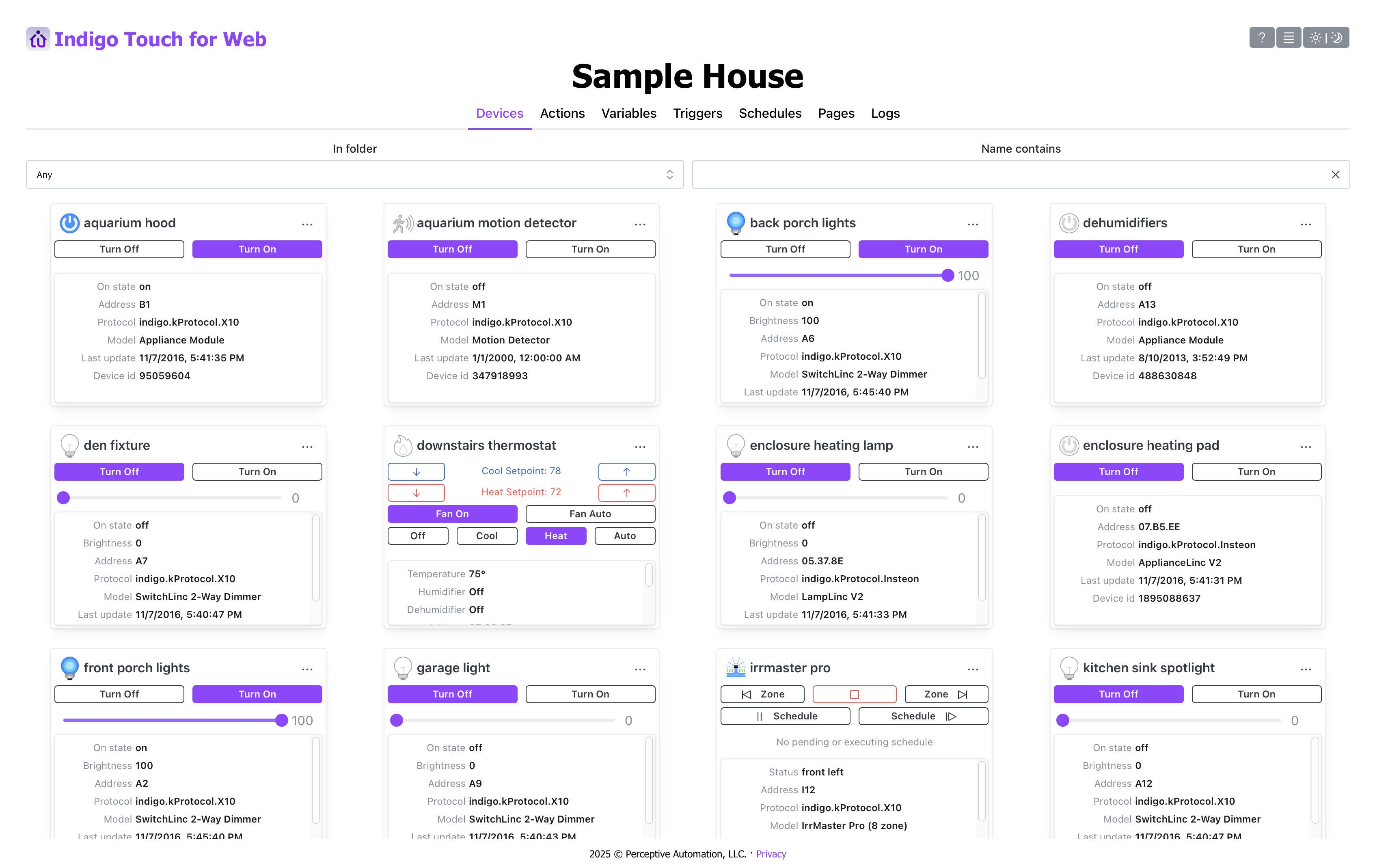Advance to next irrigation zone
Viewport: 1375px width, 868px height.
point(946,694)
